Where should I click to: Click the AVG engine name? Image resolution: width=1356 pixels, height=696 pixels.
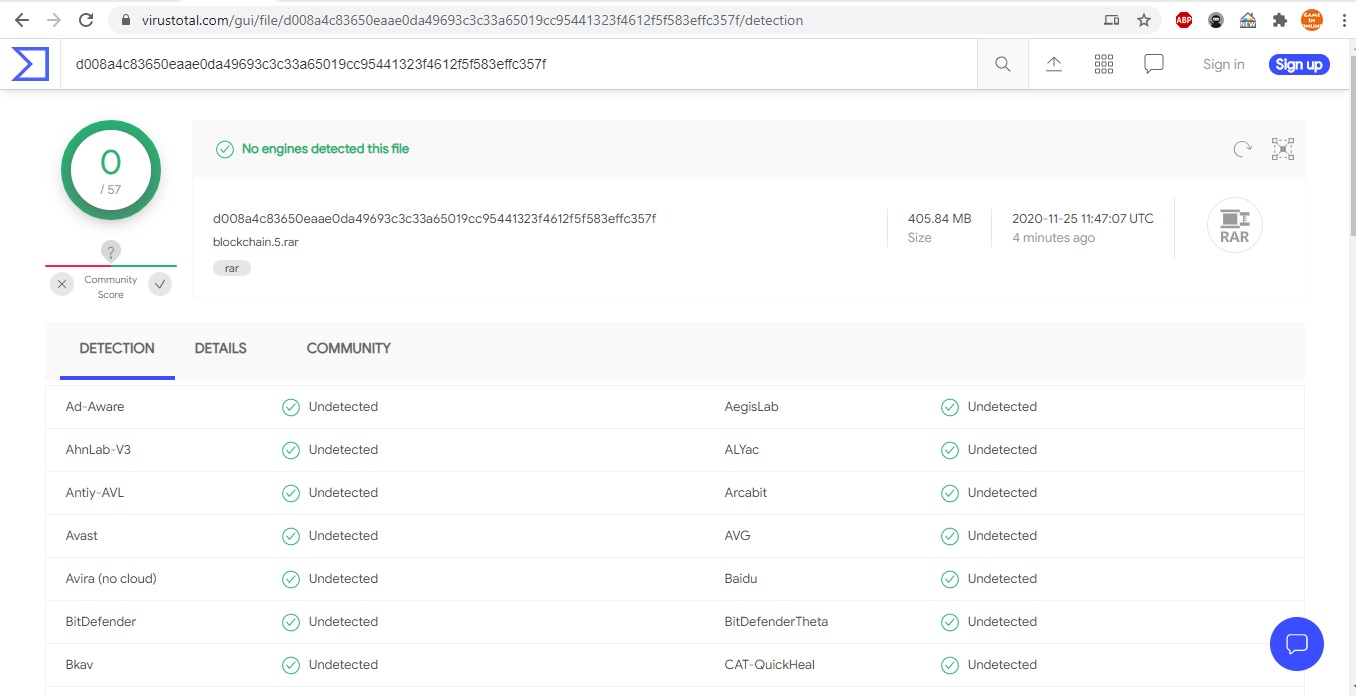pyautogui.click(x=738, y=536)
